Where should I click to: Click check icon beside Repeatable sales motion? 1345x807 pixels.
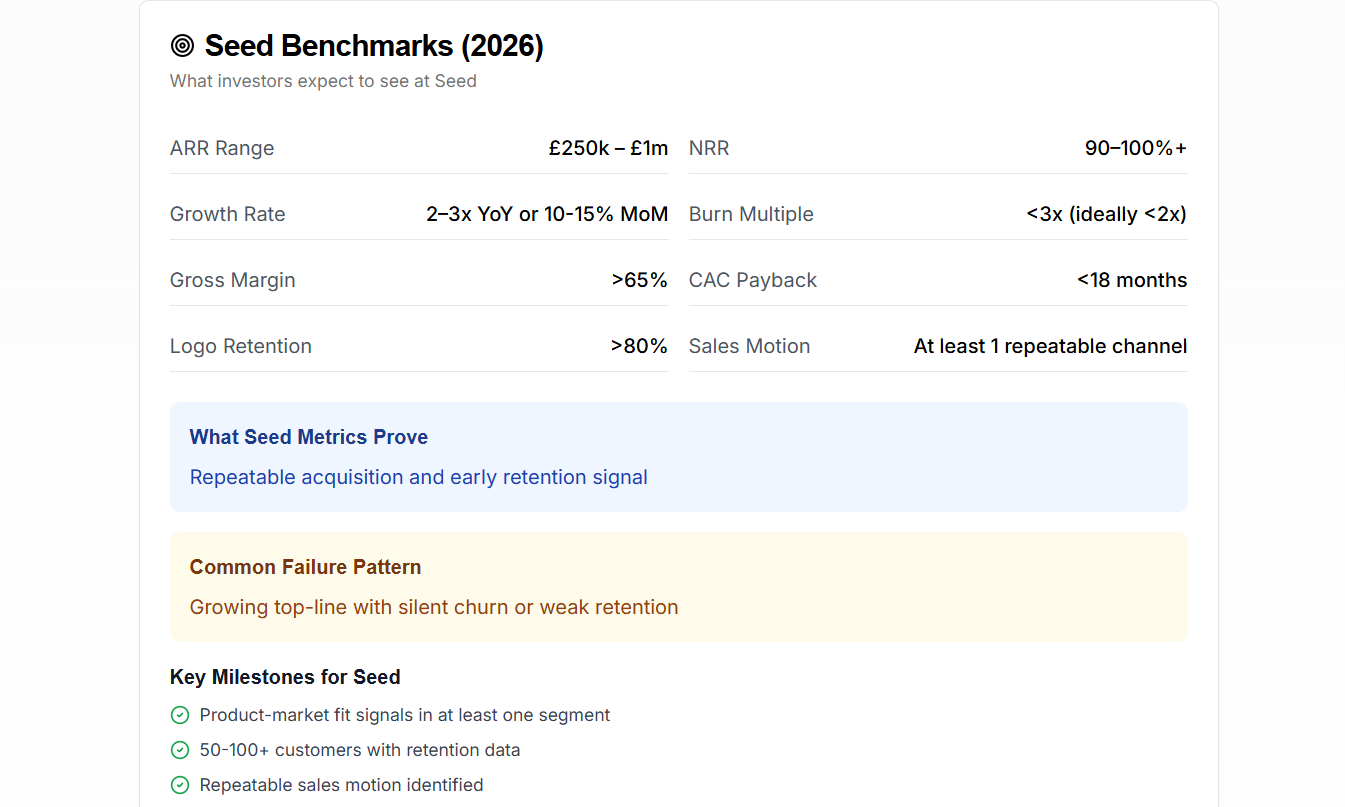(x=180, y=785)
